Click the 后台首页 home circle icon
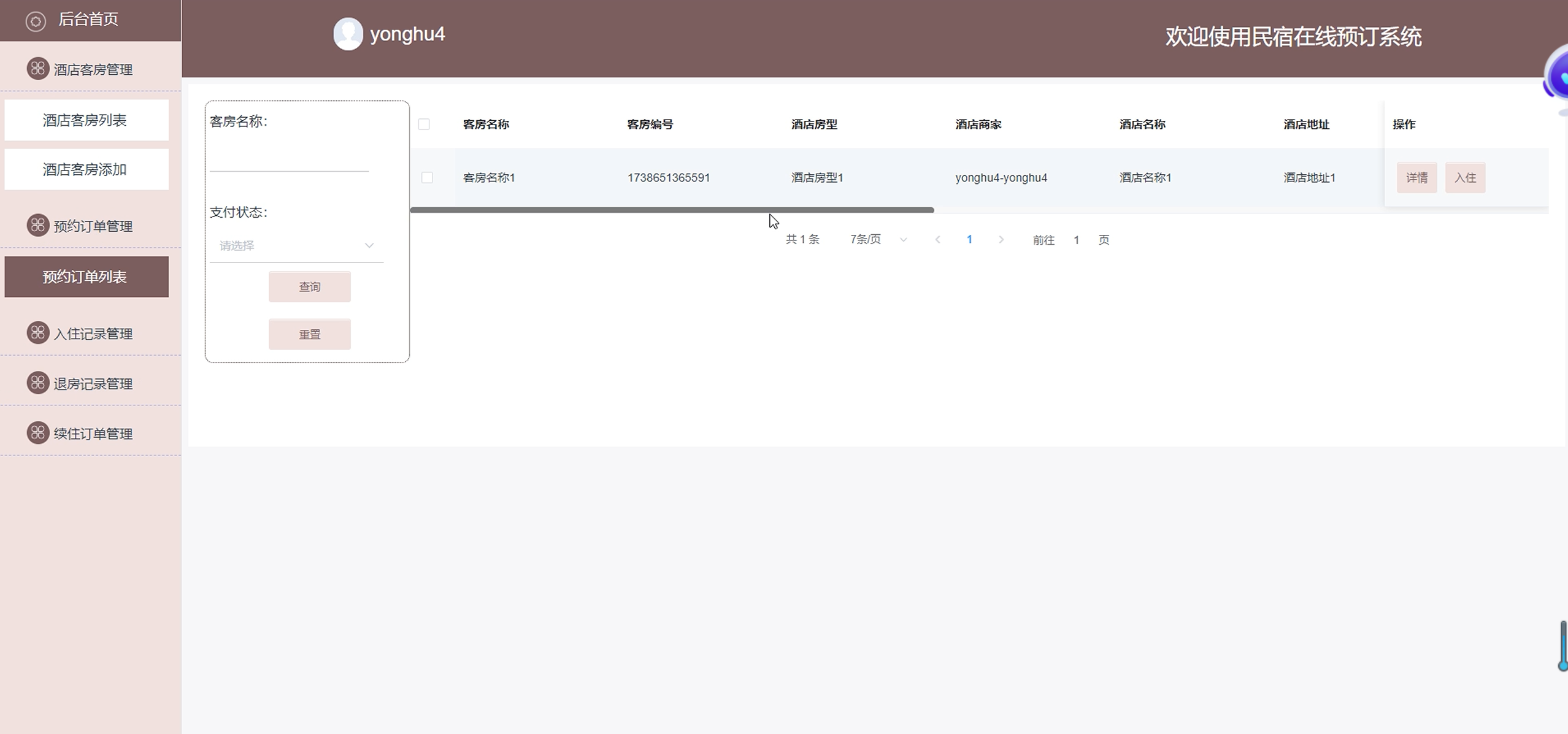Viewport: 1568px width, 734px height. 36,21
